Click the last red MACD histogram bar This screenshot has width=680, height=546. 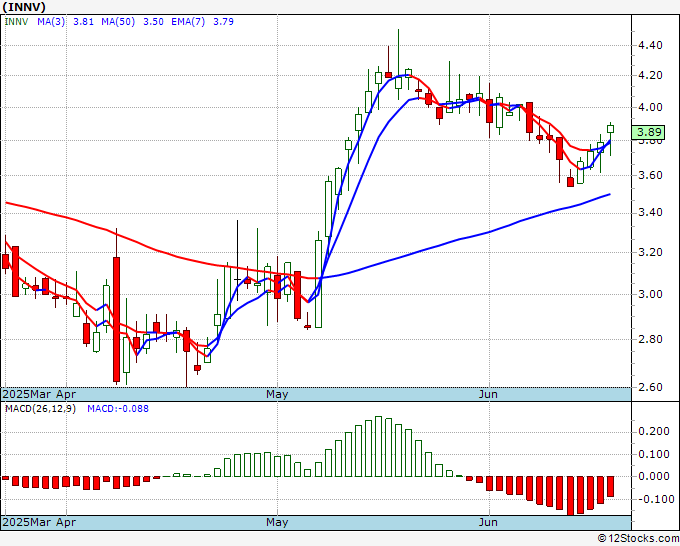click(x=610, y=486)
